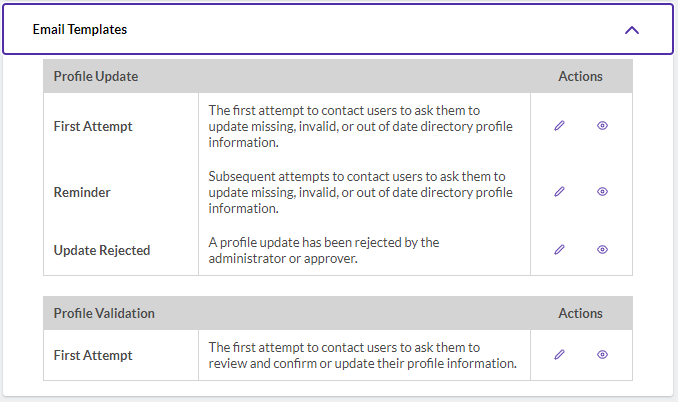Collapse the Email Templates section chevron
Viewport: 678px width, 402px height.
(x=632, y=30)
